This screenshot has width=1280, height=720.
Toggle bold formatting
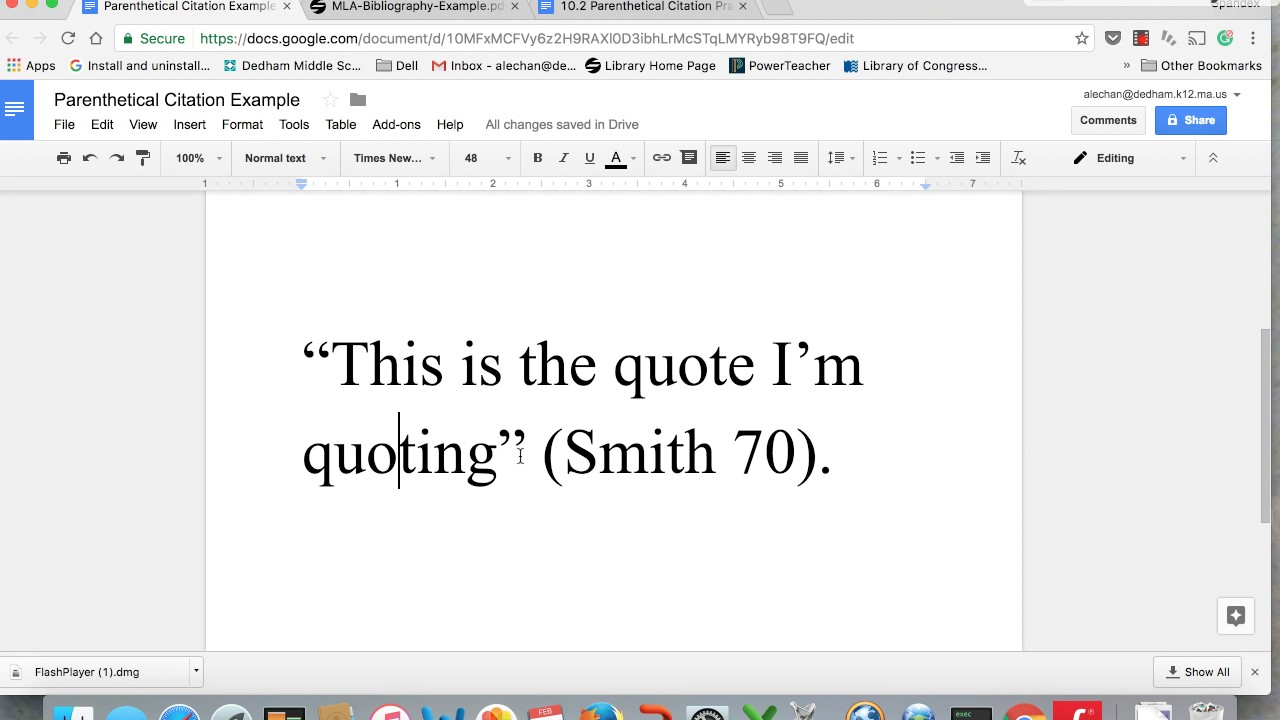click(538, 158)
